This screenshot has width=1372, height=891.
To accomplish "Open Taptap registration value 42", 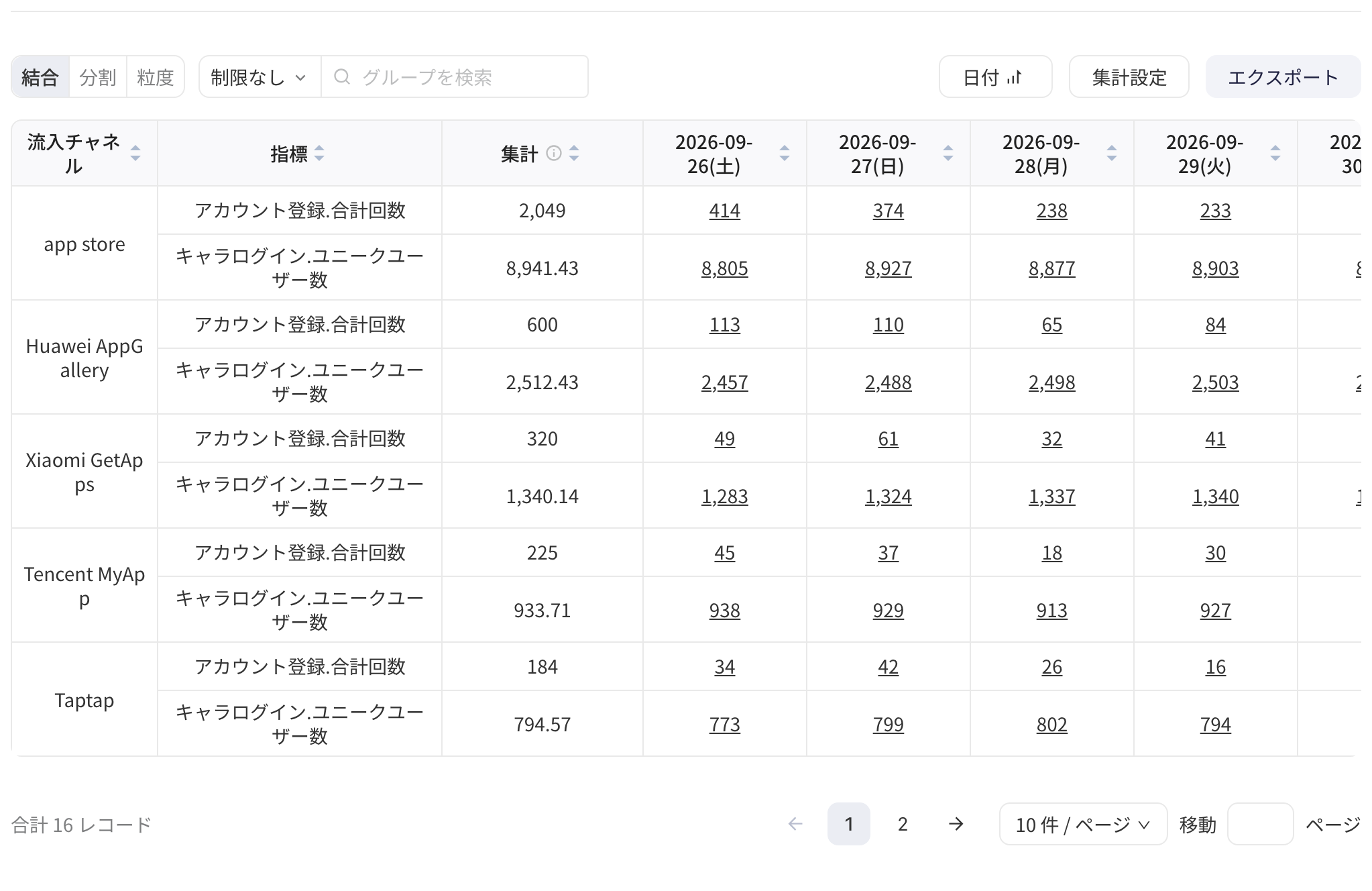I will click(889, 667).
